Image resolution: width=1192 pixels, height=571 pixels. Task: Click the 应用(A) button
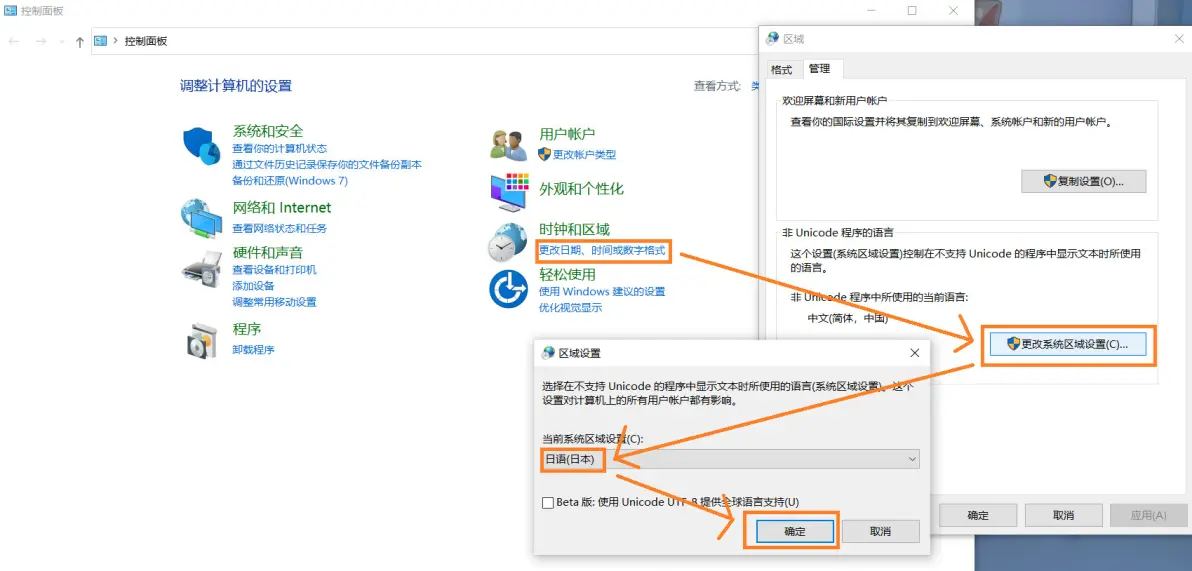pyautogui.click(x=1149, y=515)
